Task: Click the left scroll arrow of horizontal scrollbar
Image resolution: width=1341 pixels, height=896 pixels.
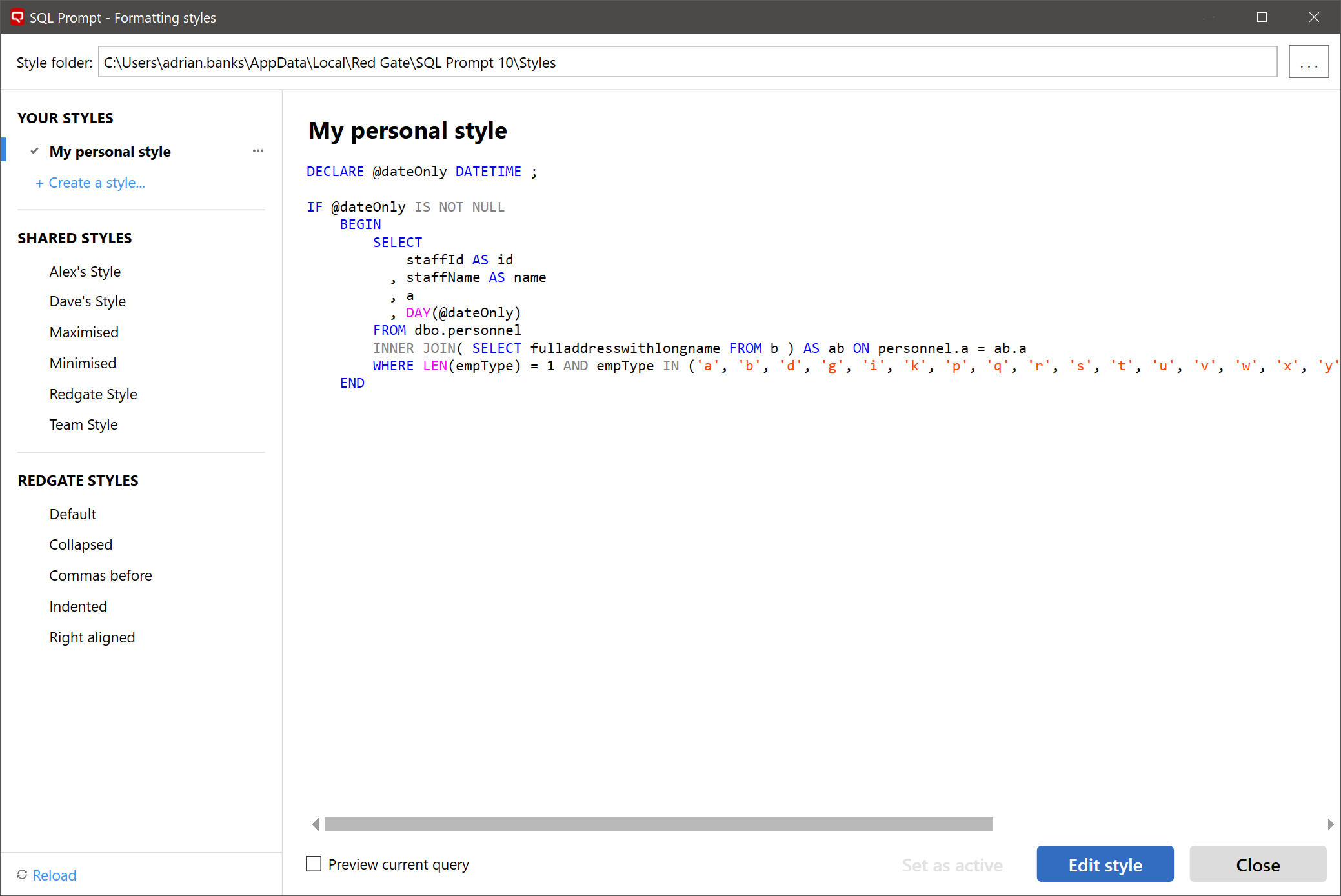Action: tap(316, 824)
